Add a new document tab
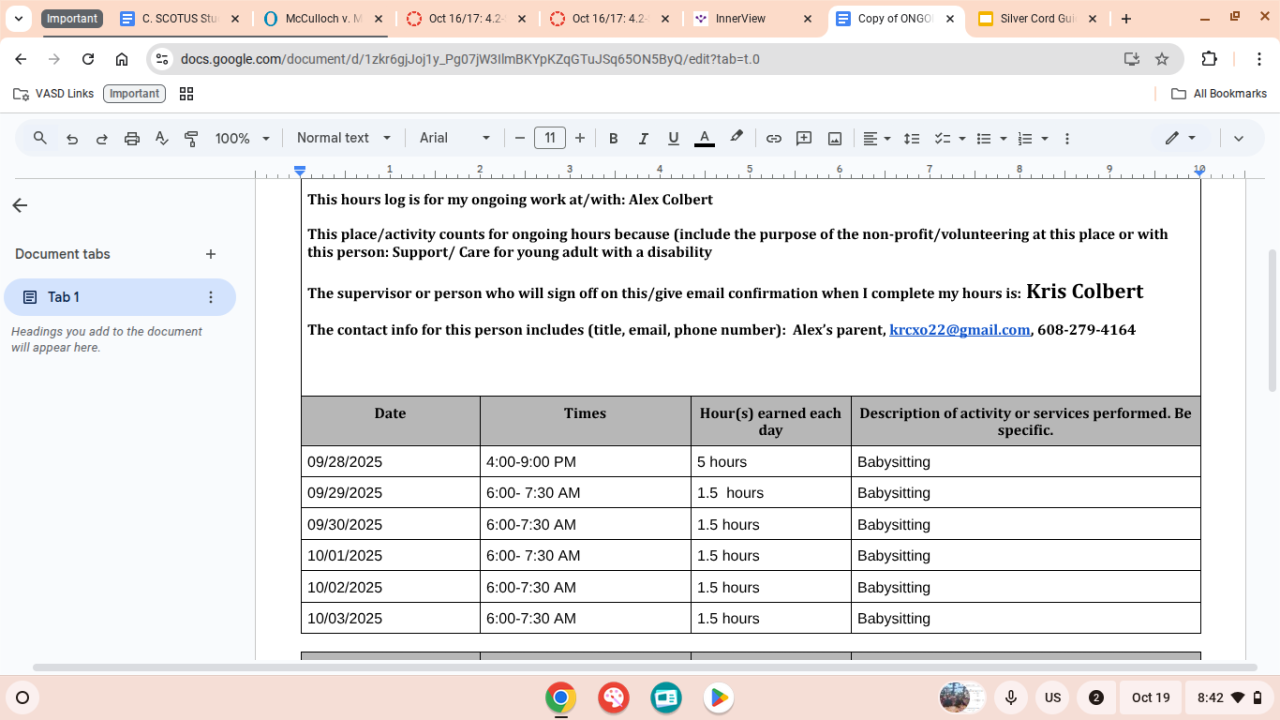The width and height of the screenshot is (1280, 720). (x=211, y=254)
